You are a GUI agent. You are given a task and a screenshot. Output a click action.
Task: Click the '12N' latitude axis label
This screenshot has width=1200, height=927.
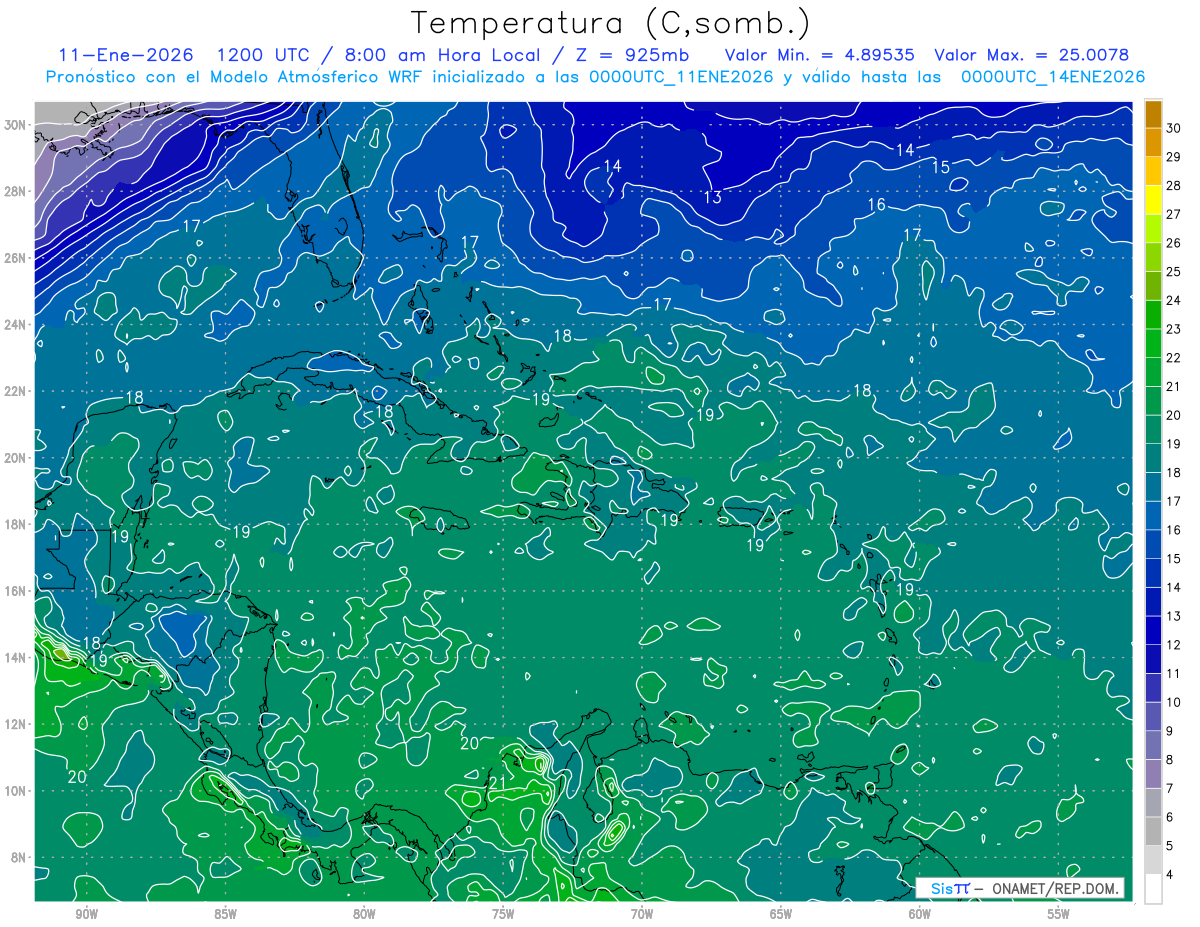pyautogui.click(x=16, y=724)
